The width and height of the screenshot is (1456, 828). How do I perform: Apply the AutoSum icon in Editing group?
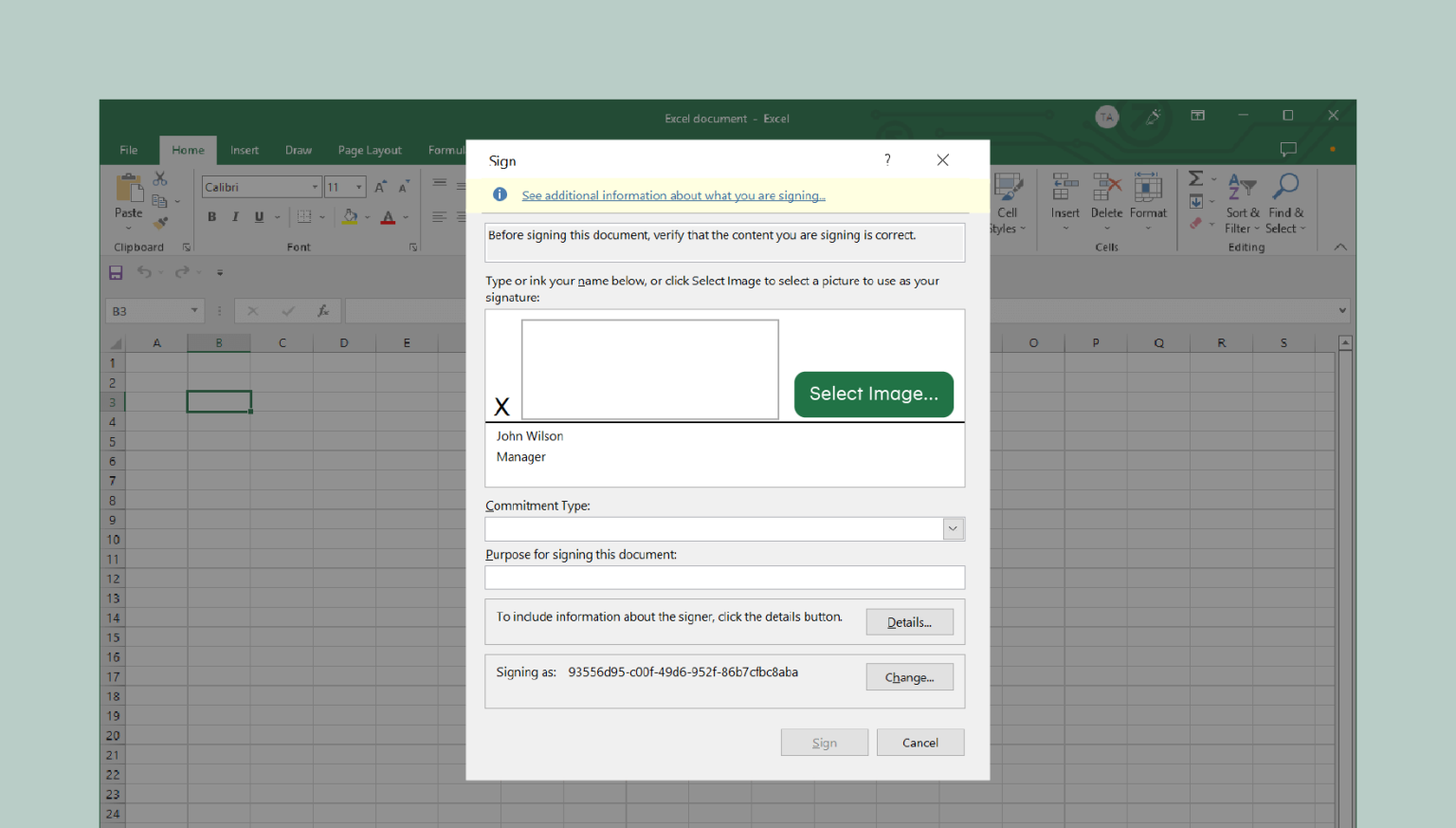pos(1196,177)
